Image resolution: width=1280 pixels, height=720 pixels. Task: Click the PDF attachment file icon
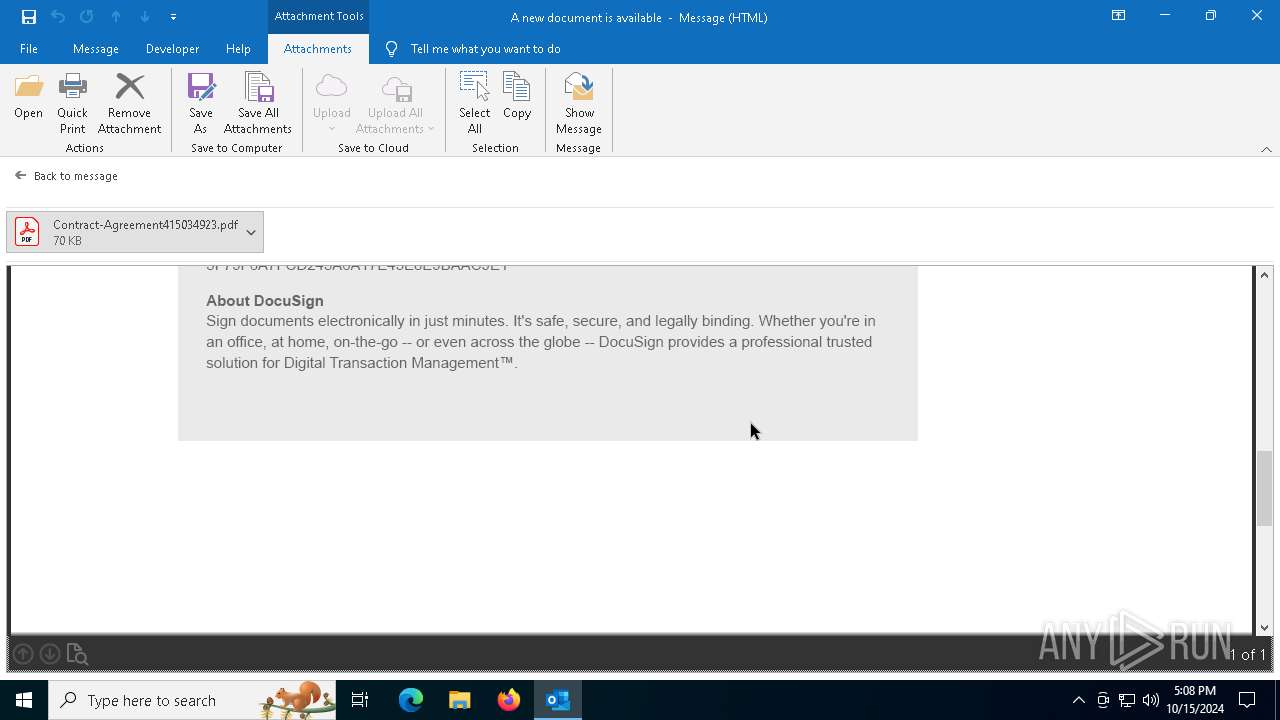point(27,232)
